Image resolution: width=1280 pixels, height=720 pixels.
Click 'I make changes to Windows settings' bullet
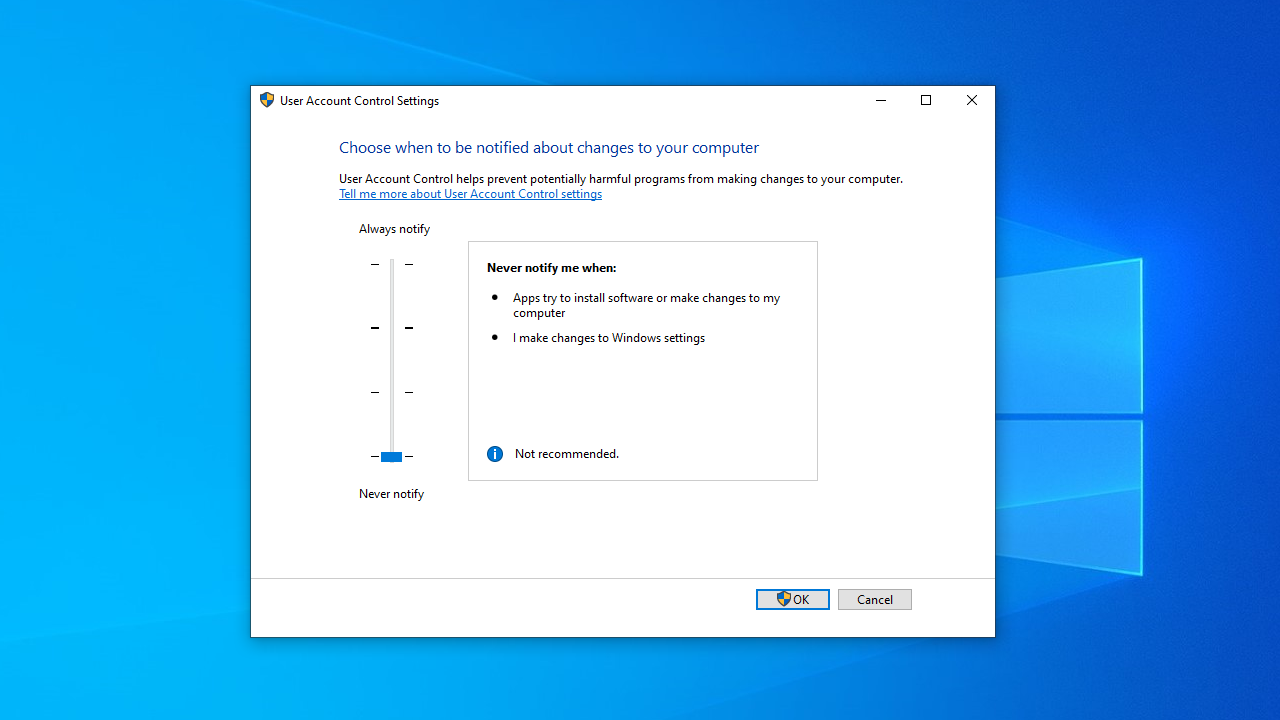(608, 338)
